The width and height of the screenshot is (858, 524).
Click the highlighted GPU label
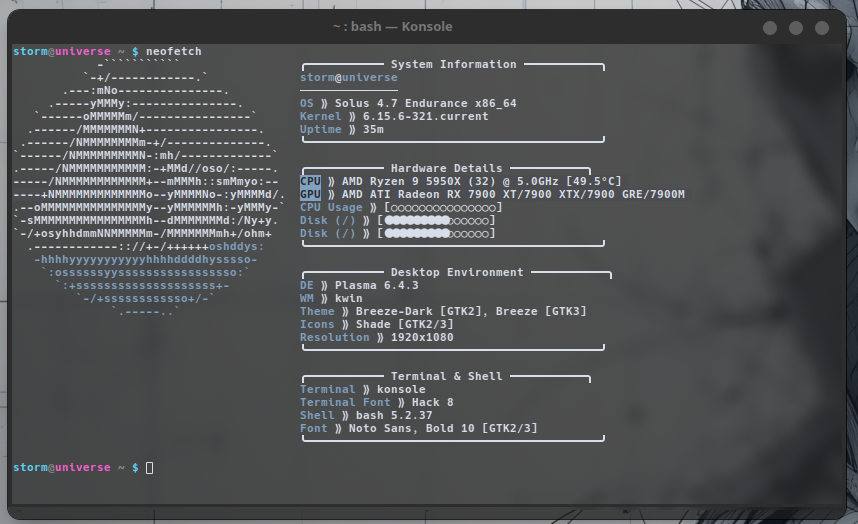coord(311,194)
